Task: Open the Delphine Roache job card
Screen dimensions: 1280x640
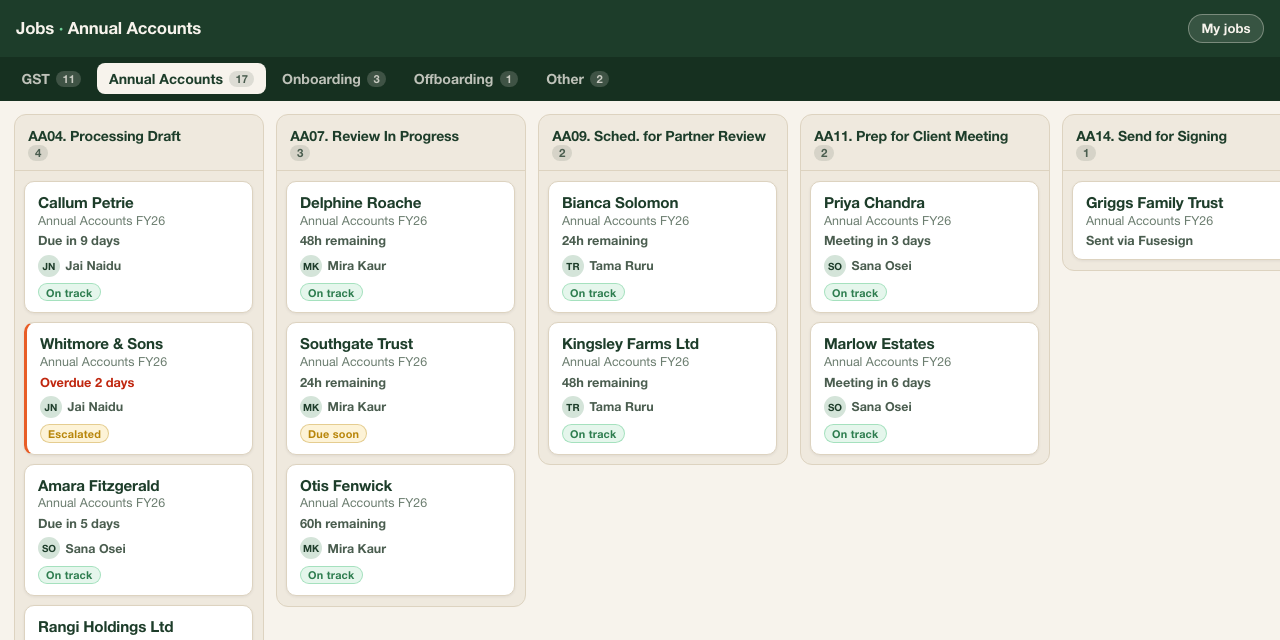Action: click(x=401, y=247)
